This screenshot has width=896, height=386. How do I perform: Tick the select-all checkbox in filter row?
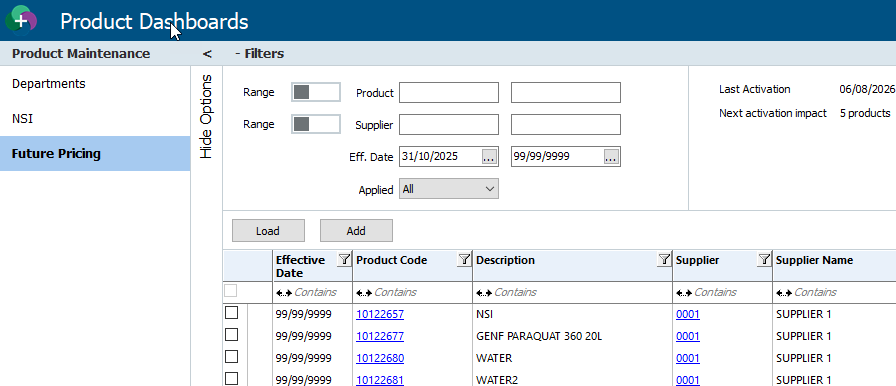[x=230, y=291]
